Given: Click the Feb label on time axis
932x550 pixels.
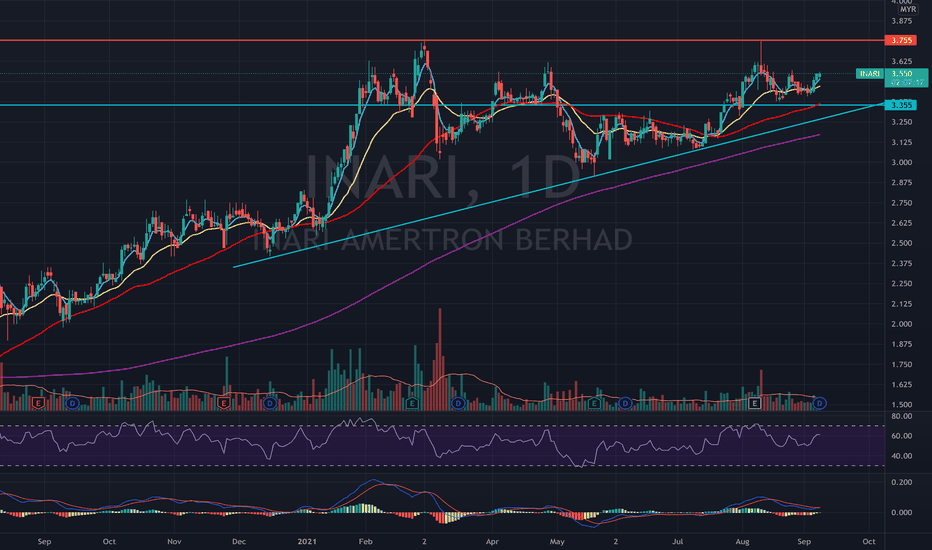Looking at the screenshot, I should pos(366,542).
